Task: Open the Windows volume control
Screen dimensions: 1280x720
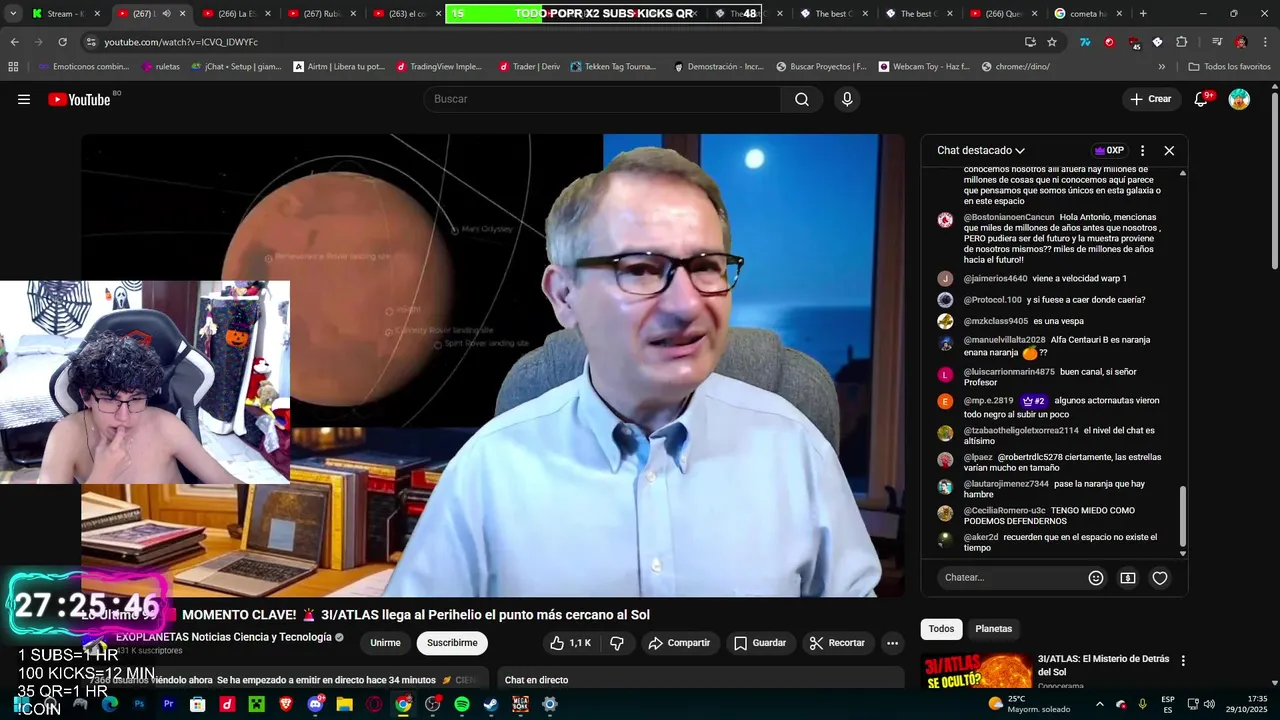Action: (x=1208, y=704)
